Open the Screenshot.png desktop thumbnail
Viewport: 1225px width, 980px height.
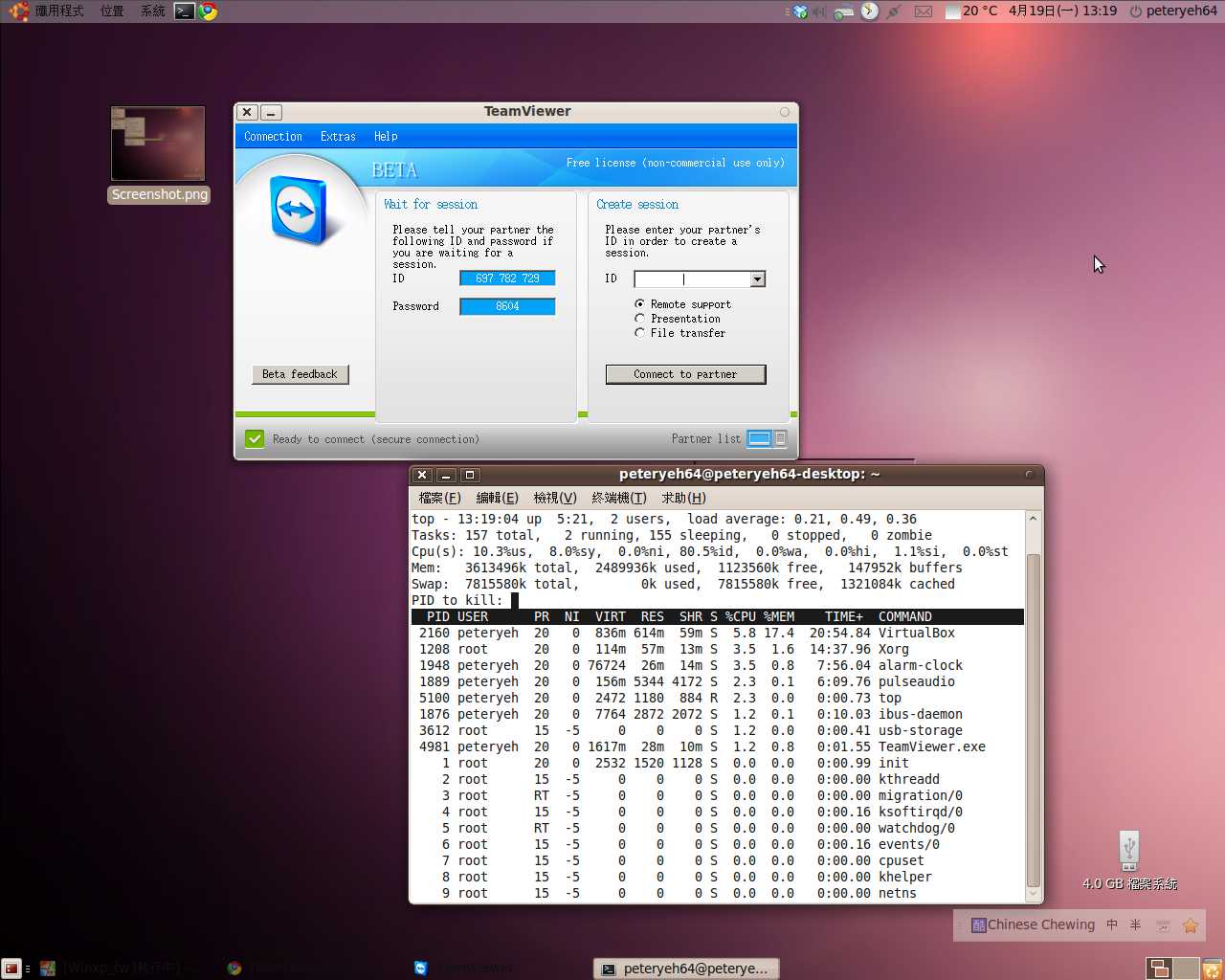click(158, 144)
